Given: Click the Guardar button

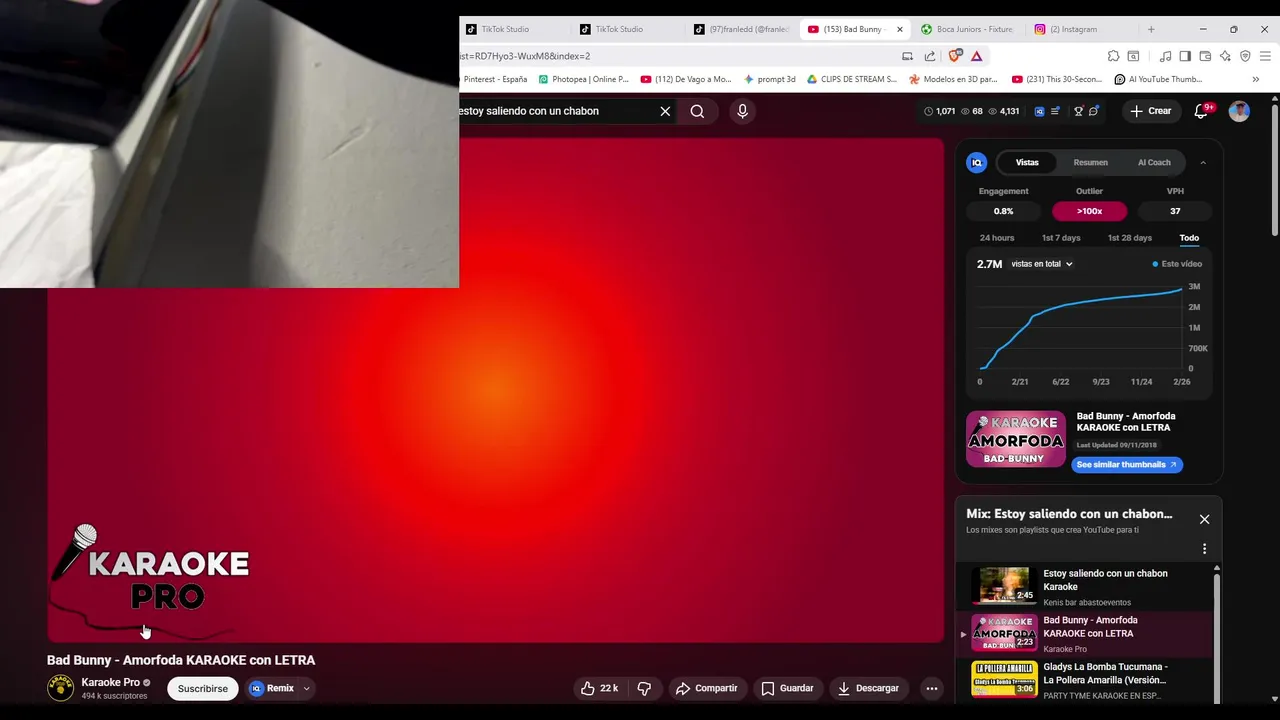Looking at the screenshot, I should 787,688.
